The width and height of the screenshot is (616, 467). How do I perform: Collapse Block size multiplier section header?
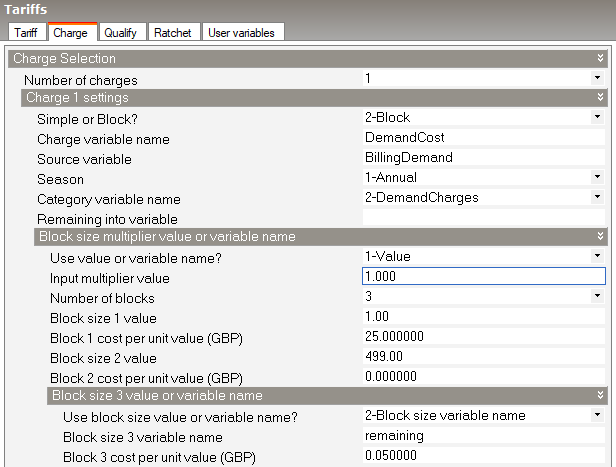tap(599, 237)
